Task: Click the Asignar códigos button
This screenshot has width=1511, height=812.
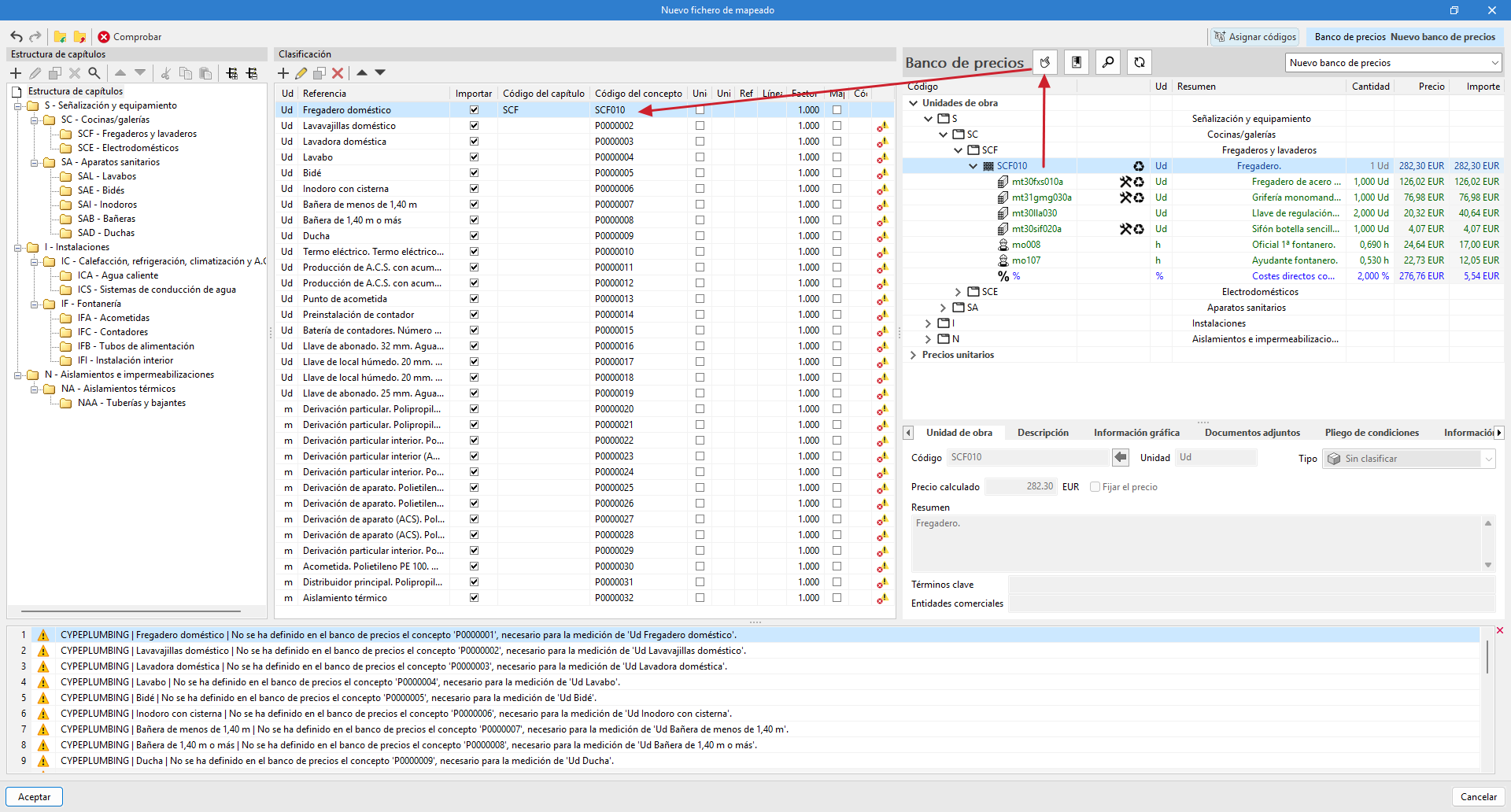Action: tap(1255, 37)
